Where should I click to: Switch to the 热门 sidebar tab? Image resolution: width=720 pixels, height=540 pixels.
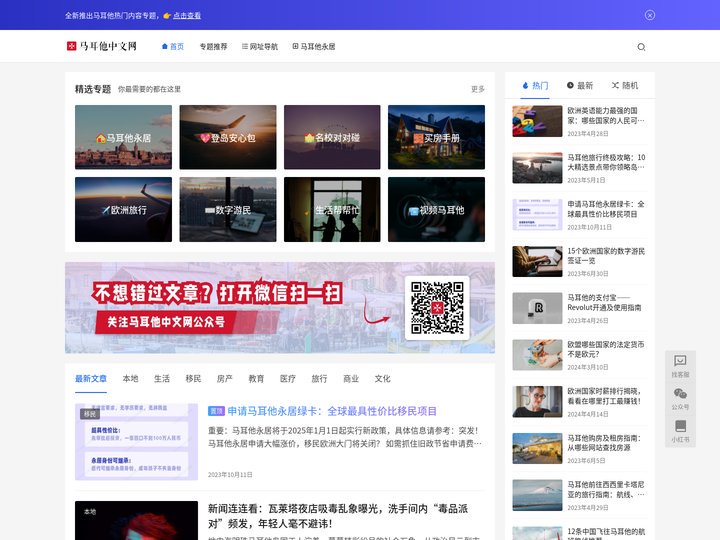[535, 85]
